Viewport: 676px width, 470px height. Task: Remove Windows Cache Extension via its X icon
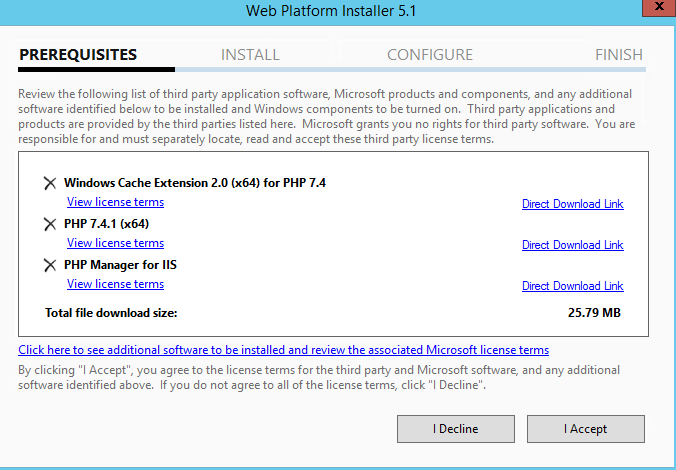50,183
